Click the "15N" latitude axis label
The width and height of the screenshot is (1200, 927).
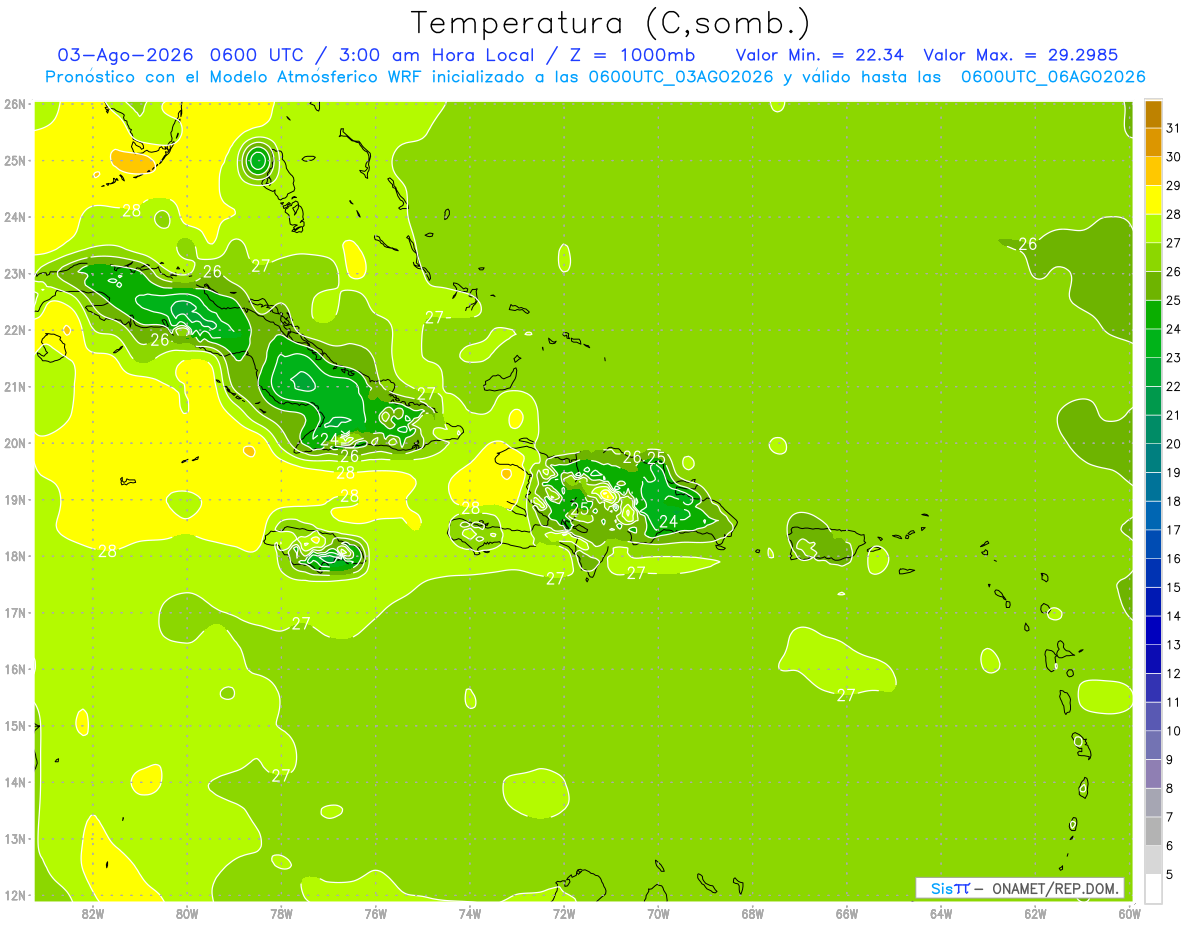pos(15,725)
